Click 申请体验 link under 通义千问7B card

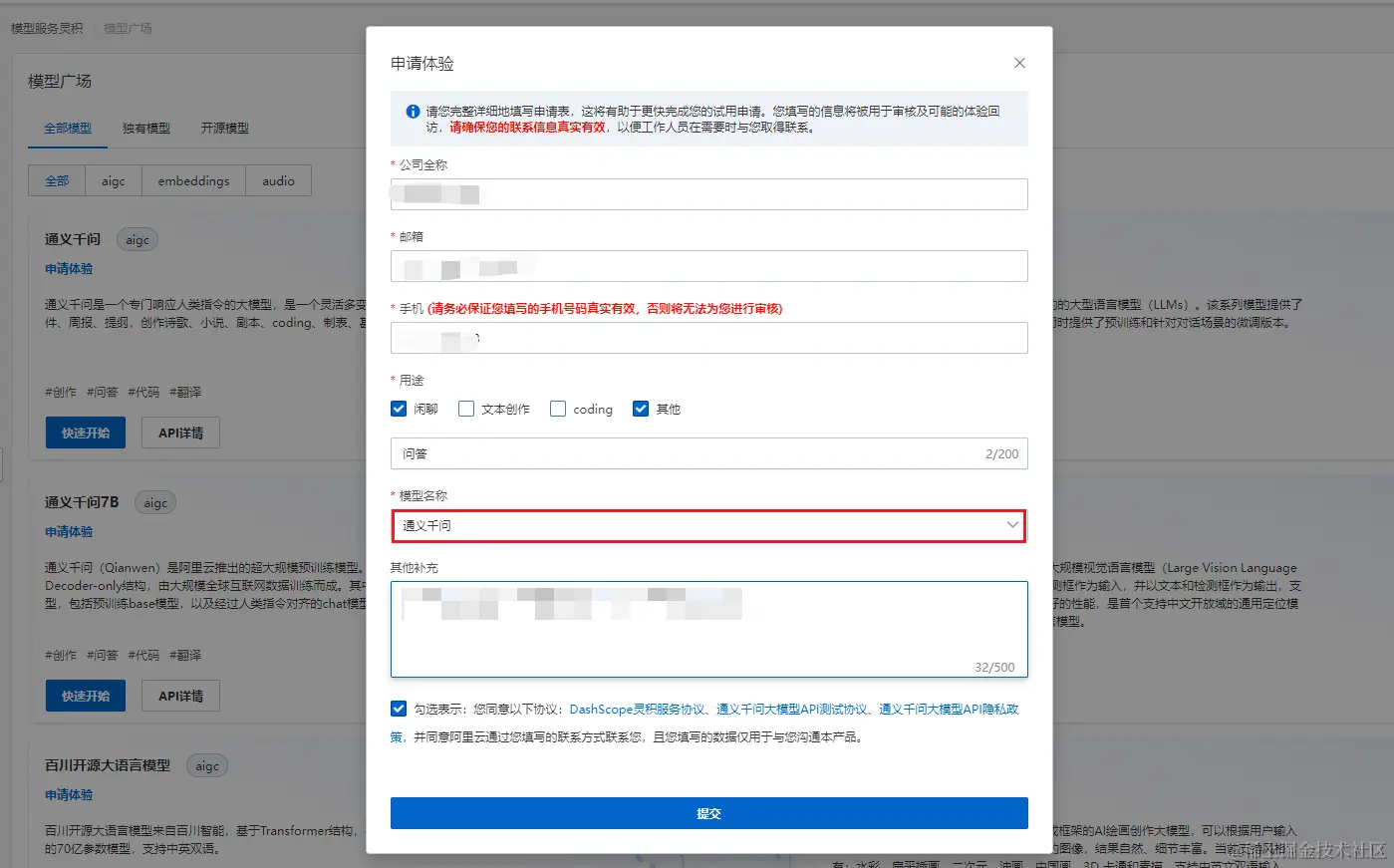69,532
